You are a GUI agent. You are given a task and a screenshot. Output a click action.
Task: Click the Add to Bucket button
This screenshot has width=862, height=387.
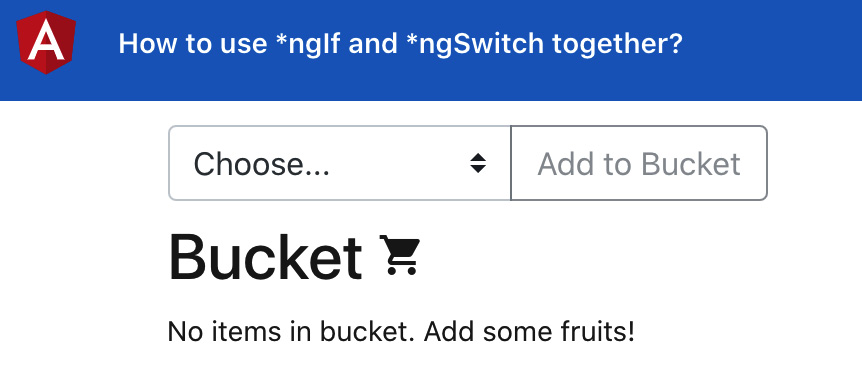(x=639, y=163)
